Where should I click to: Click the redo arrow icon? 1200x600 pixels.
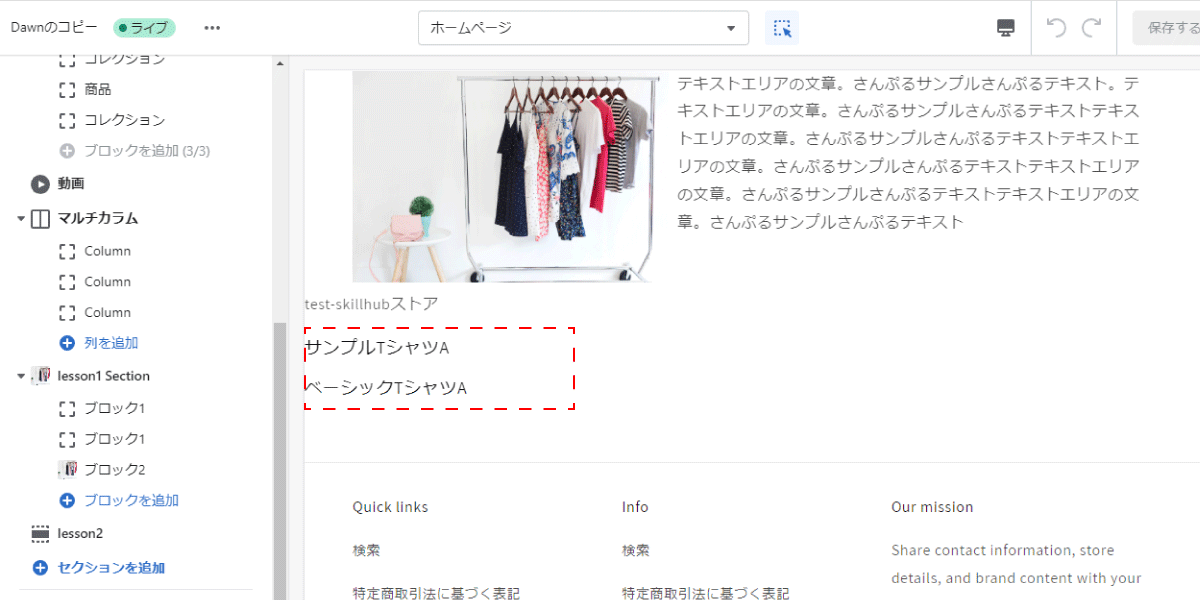[x=1092, y=28]
